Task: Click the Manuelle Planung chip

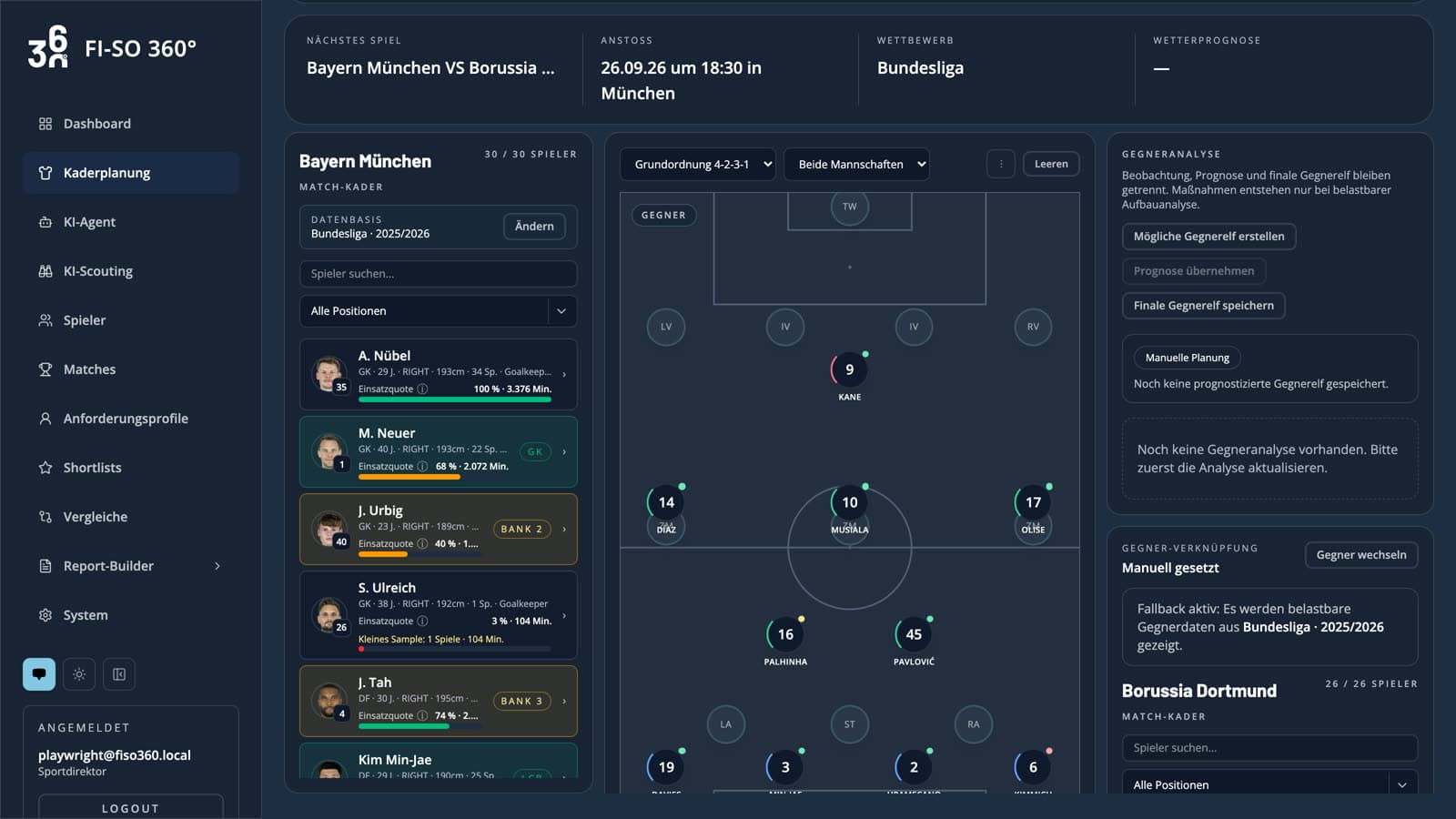Action: click(x=1188, y=358)
